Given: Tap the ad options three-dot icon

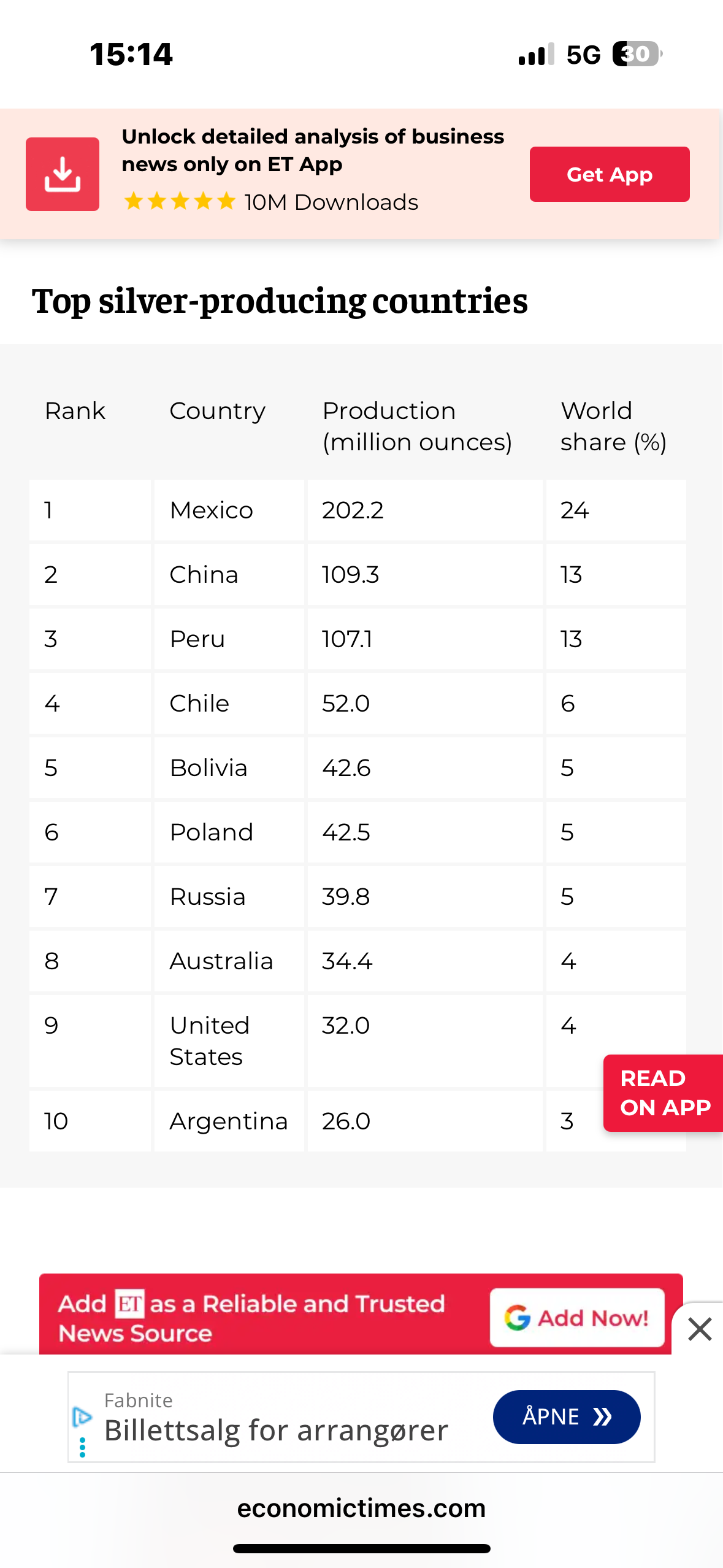Looking at the screenshot, I should pos(82,1447).
